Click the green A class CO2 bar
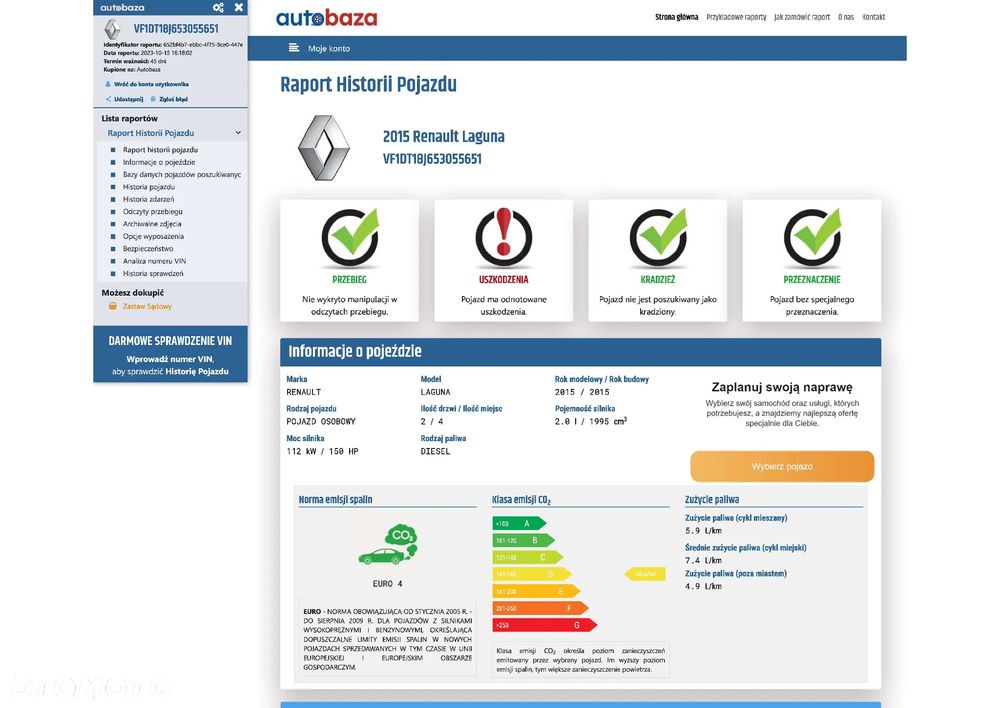The width and height of the screenshot is (1000, 708). pyautogui.click(x=519, y=524)
